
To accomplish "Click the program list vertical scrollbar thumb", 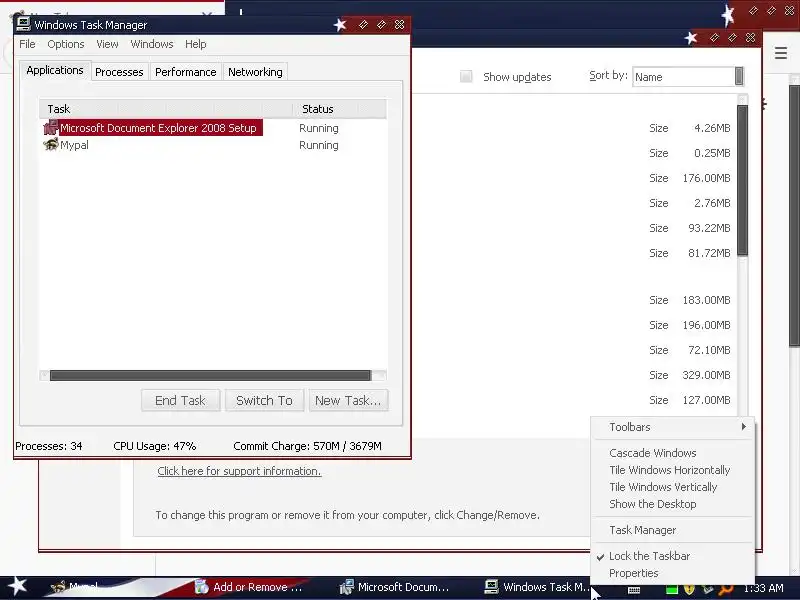I will click(742, 180).
